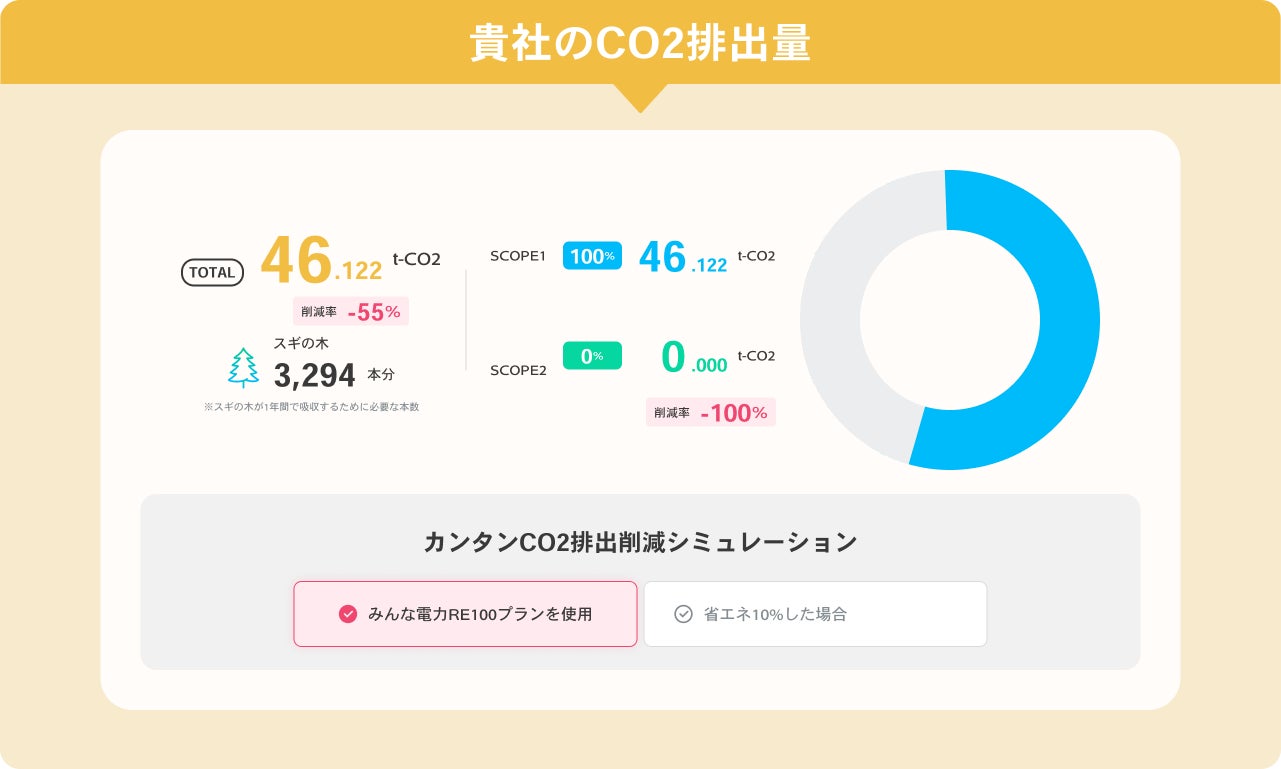Toggle the 省エネ10%した場合 option
1281x769 pixels.
click(815, 614)
